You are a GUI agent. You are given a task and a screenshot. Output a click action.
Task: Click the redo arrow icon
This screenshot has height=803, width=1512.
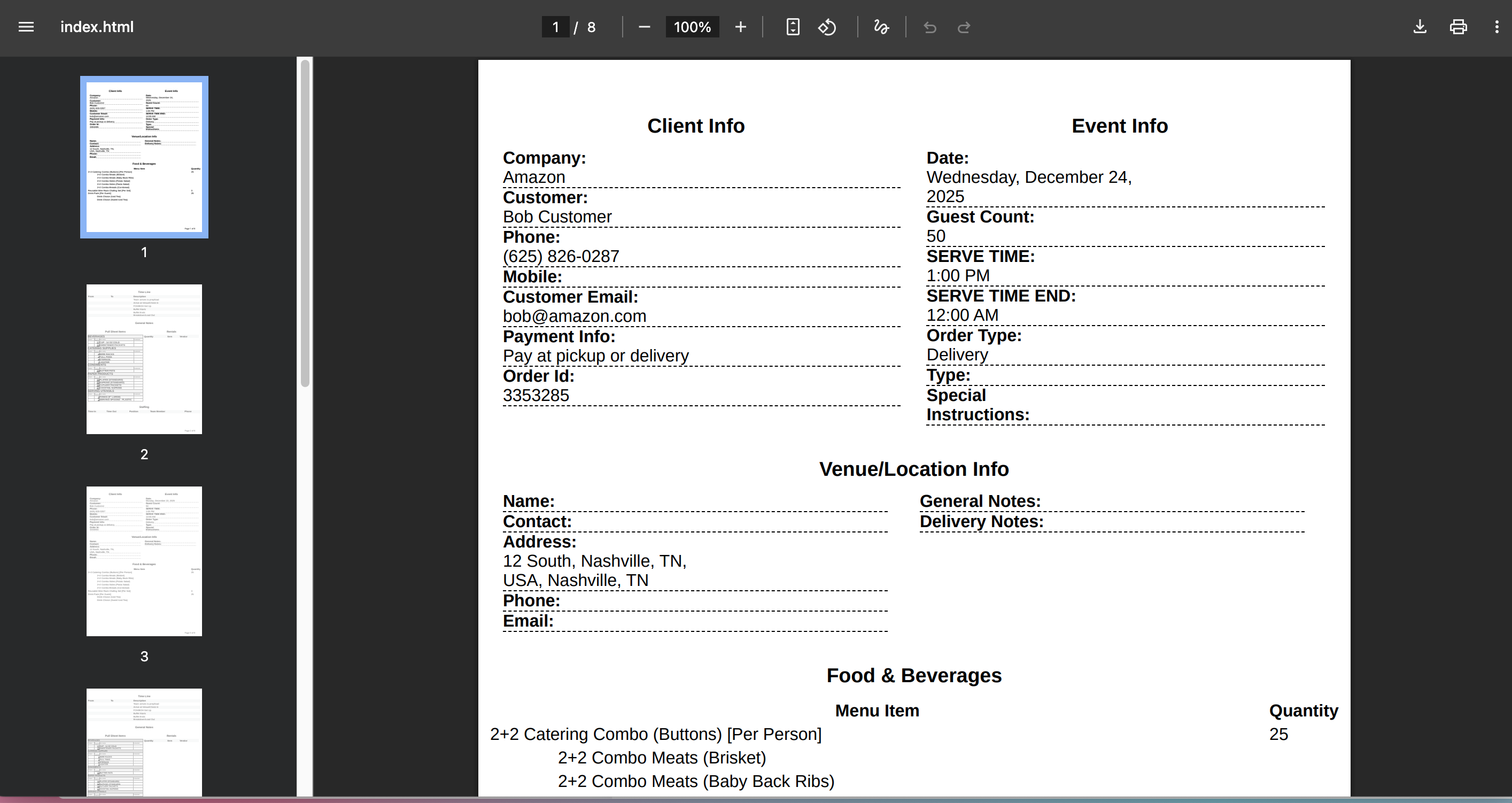click(964, 27)
